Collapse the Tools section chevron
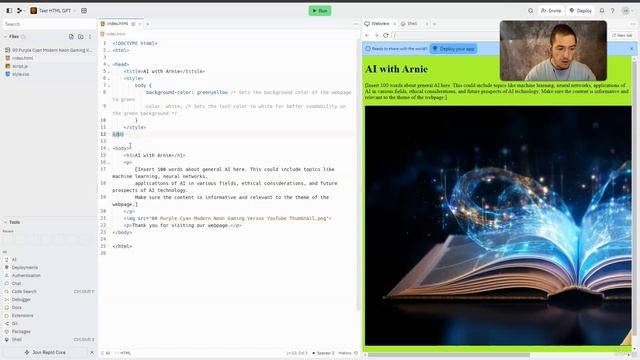640x360 pixels. pyautogui.click(x=5, y=222)
